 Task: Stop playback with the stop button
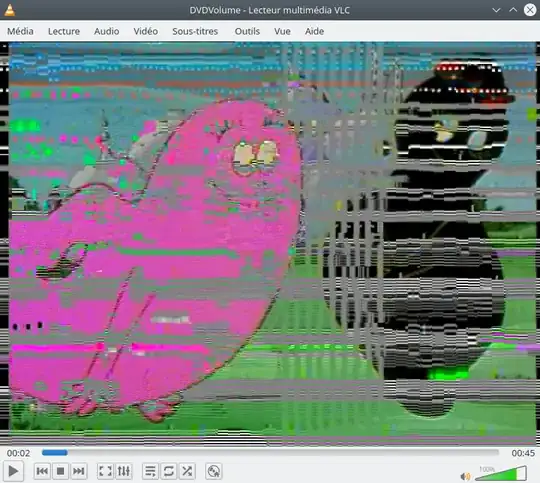60,471
